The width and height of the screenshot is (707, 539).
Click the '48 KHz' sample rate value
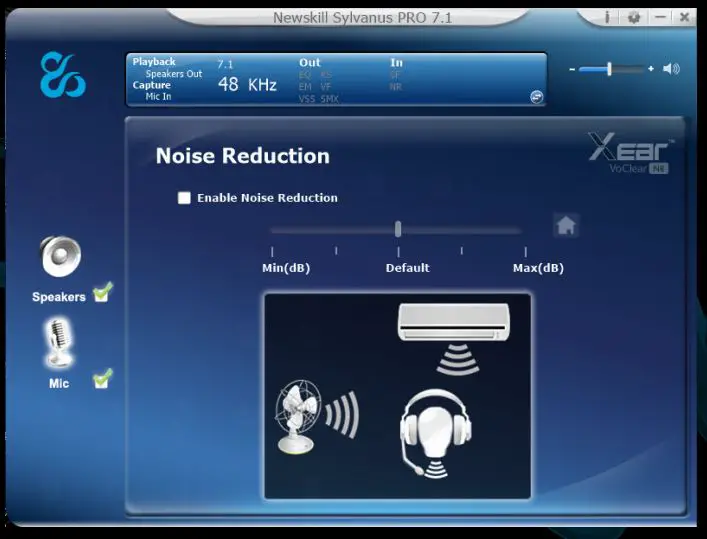click(247, 84)
